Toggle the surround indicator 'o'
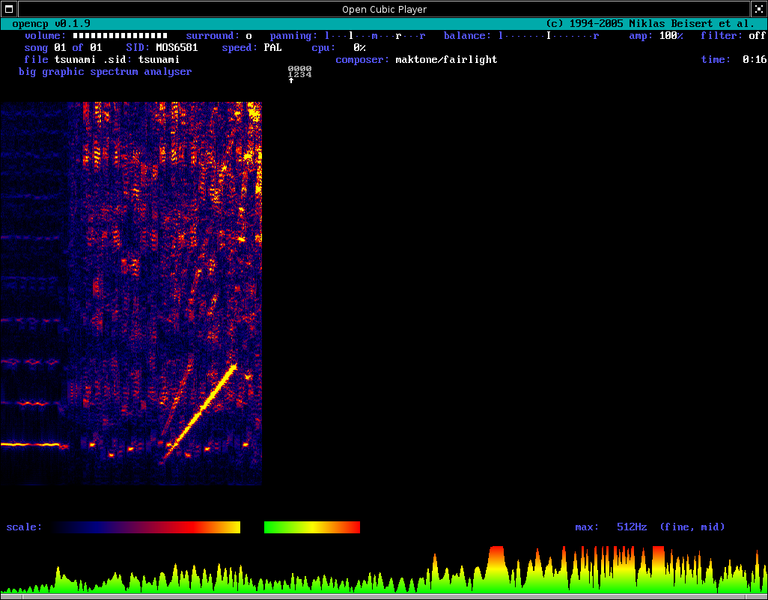The height and width of the screenshot is (600, 768). [x=249, y=36]
